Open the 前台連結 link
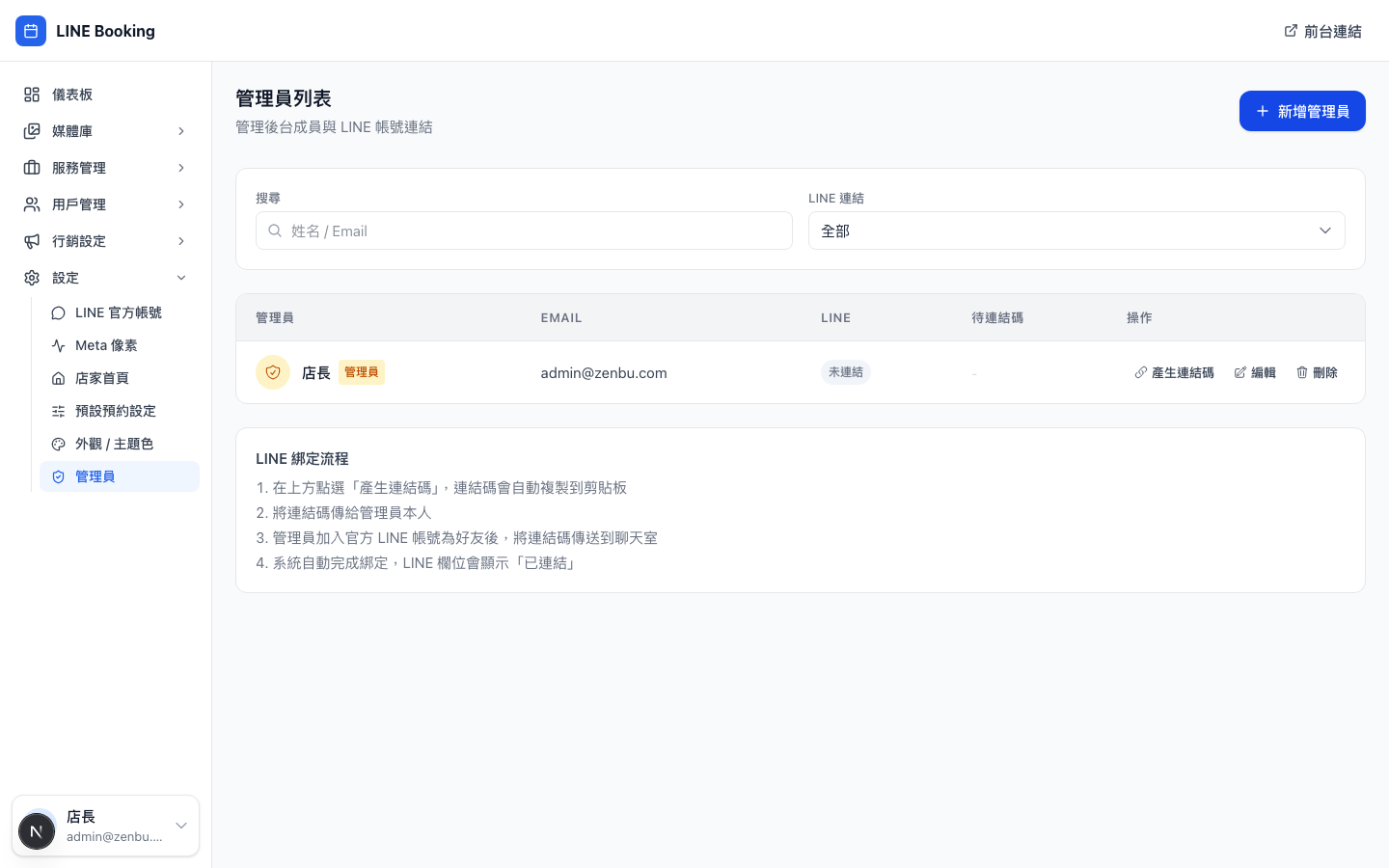The height and width of the screenshot is (868, 1389). 1323,31
